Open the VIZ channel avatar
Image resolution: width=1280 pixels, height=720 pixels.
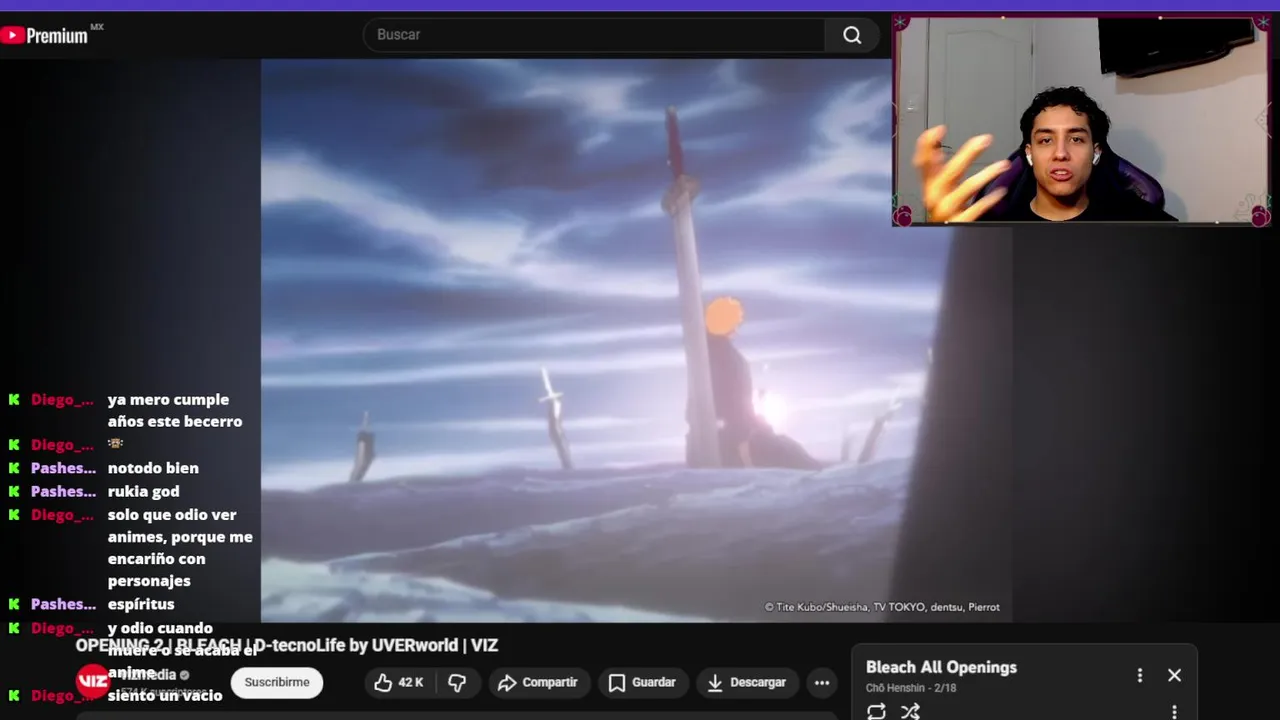click(93, 681)
